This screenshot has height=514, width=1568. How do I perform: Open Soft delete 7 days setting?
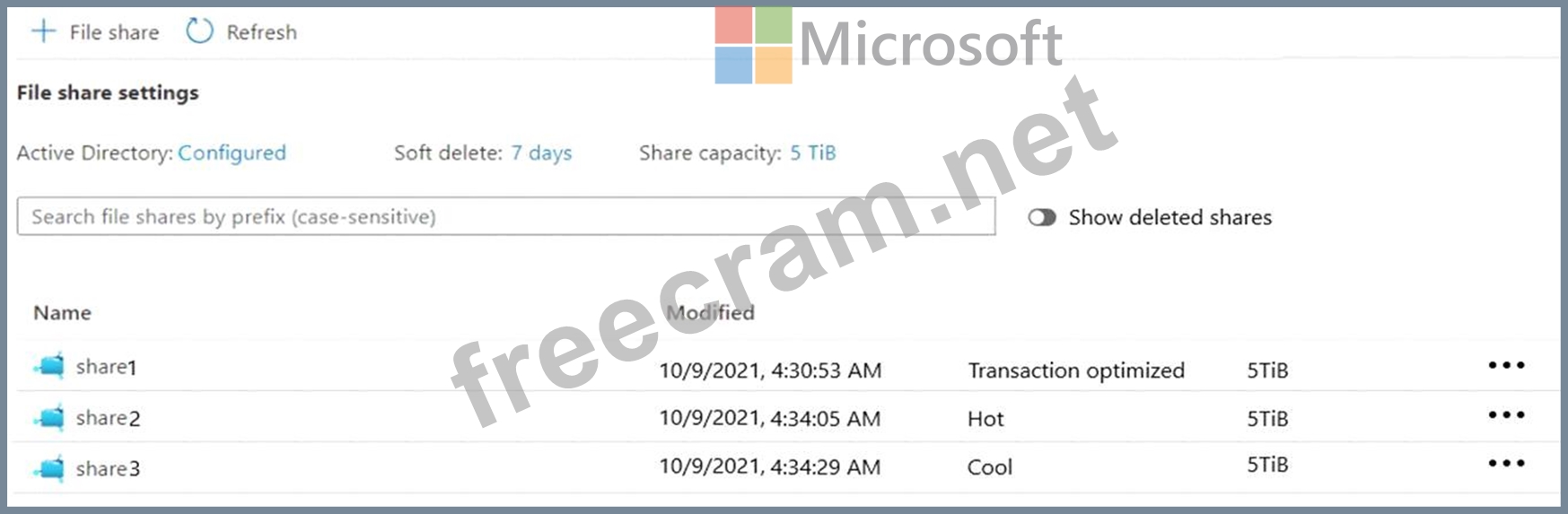click(541, 153)
